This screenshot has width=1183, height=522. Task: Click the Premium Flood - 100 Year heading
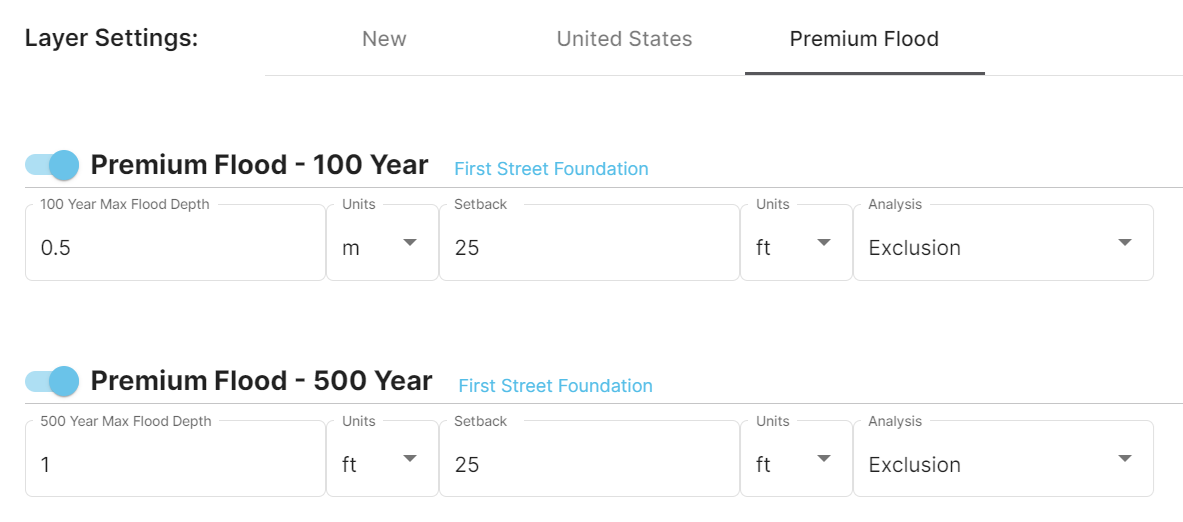[259, 165]
